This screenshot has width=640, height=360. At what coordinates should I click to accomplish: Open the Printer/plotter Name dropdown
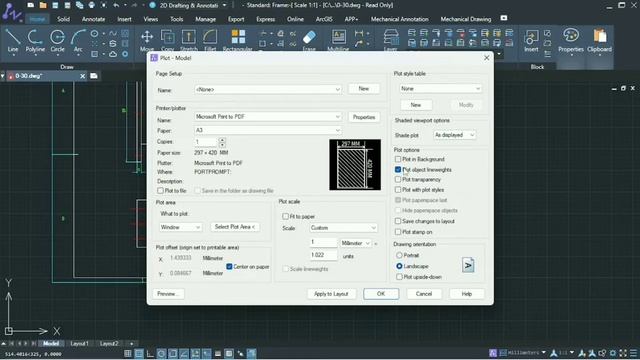click(268, 117)
